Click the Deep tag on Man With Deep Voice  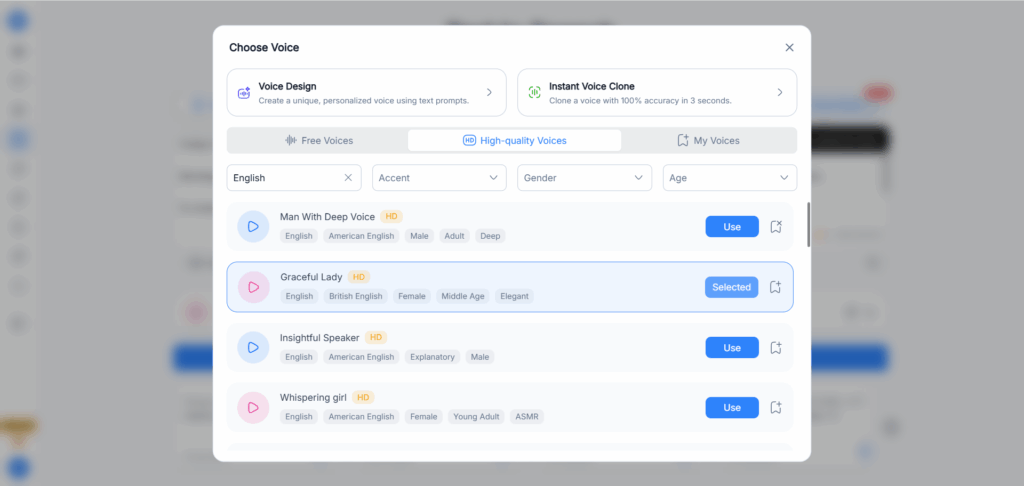[490, 236]
